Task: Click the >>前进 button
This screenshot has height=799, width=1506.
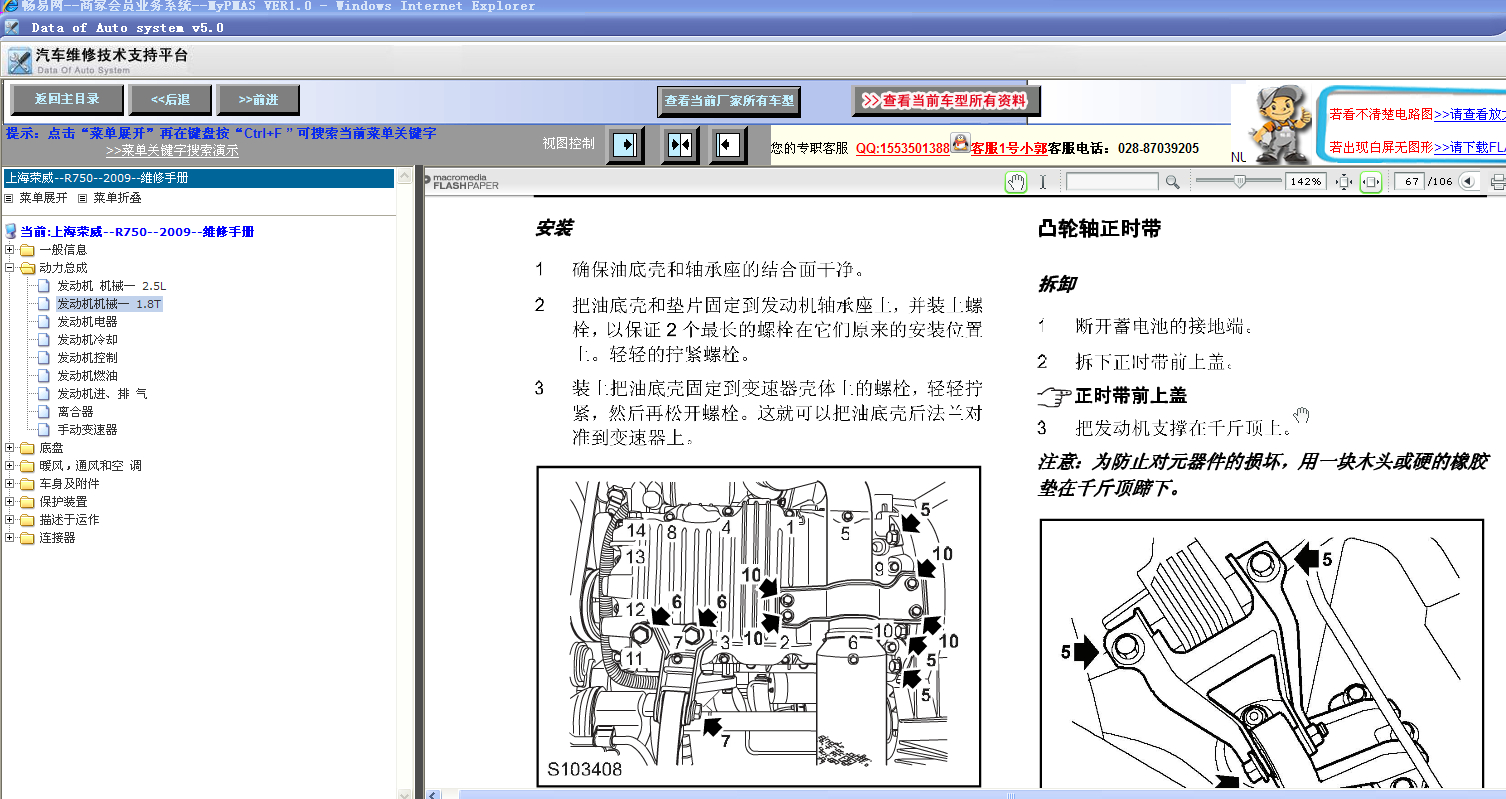Action: click(258, 99)
